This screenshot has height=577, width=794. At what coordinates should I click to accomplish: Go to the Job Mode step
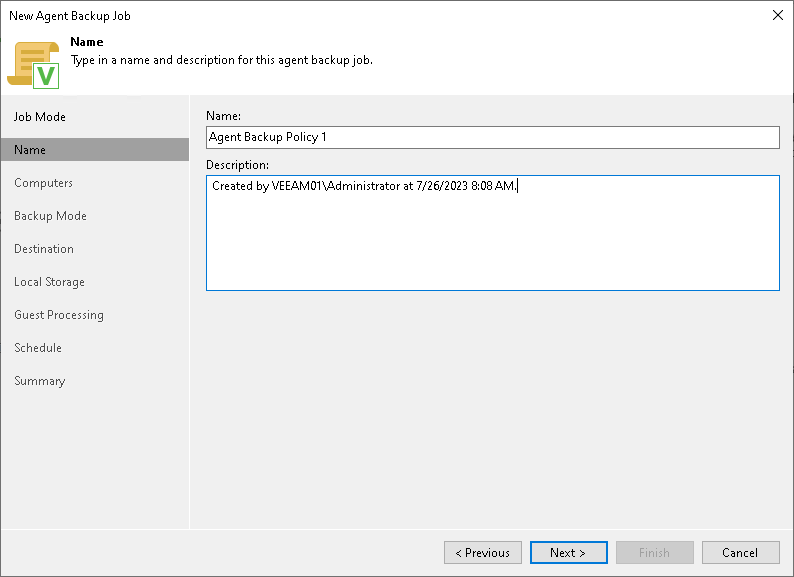point(40,117)
